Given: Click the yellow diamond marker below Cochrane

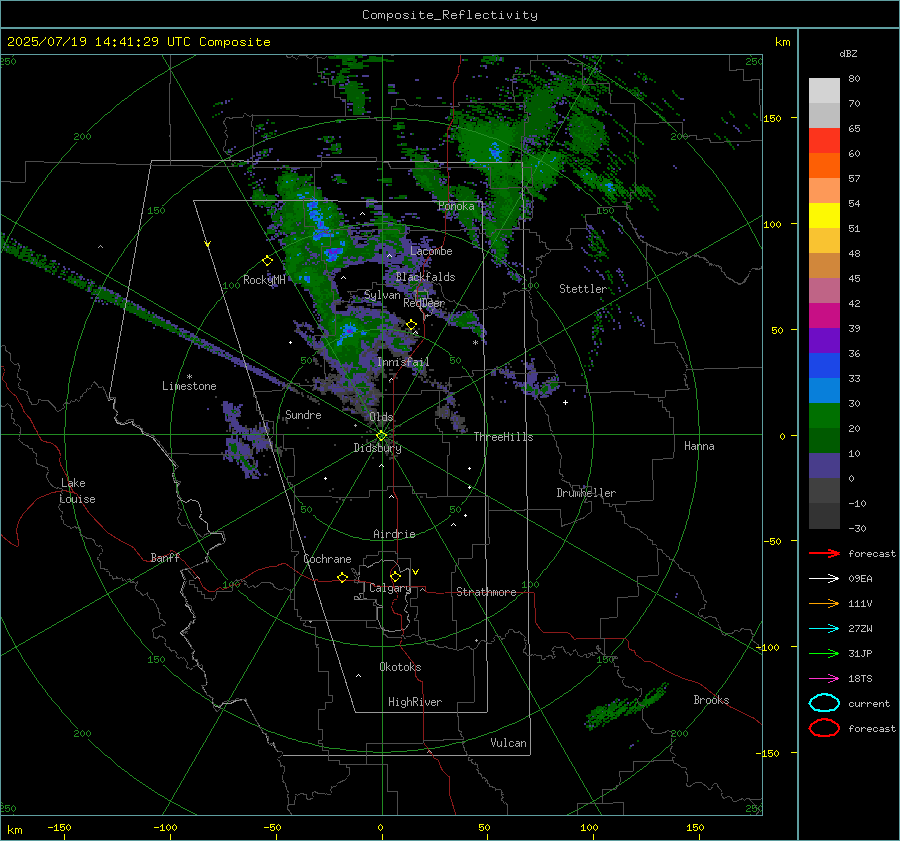Looking at the screenshot, I should [343, 577].
